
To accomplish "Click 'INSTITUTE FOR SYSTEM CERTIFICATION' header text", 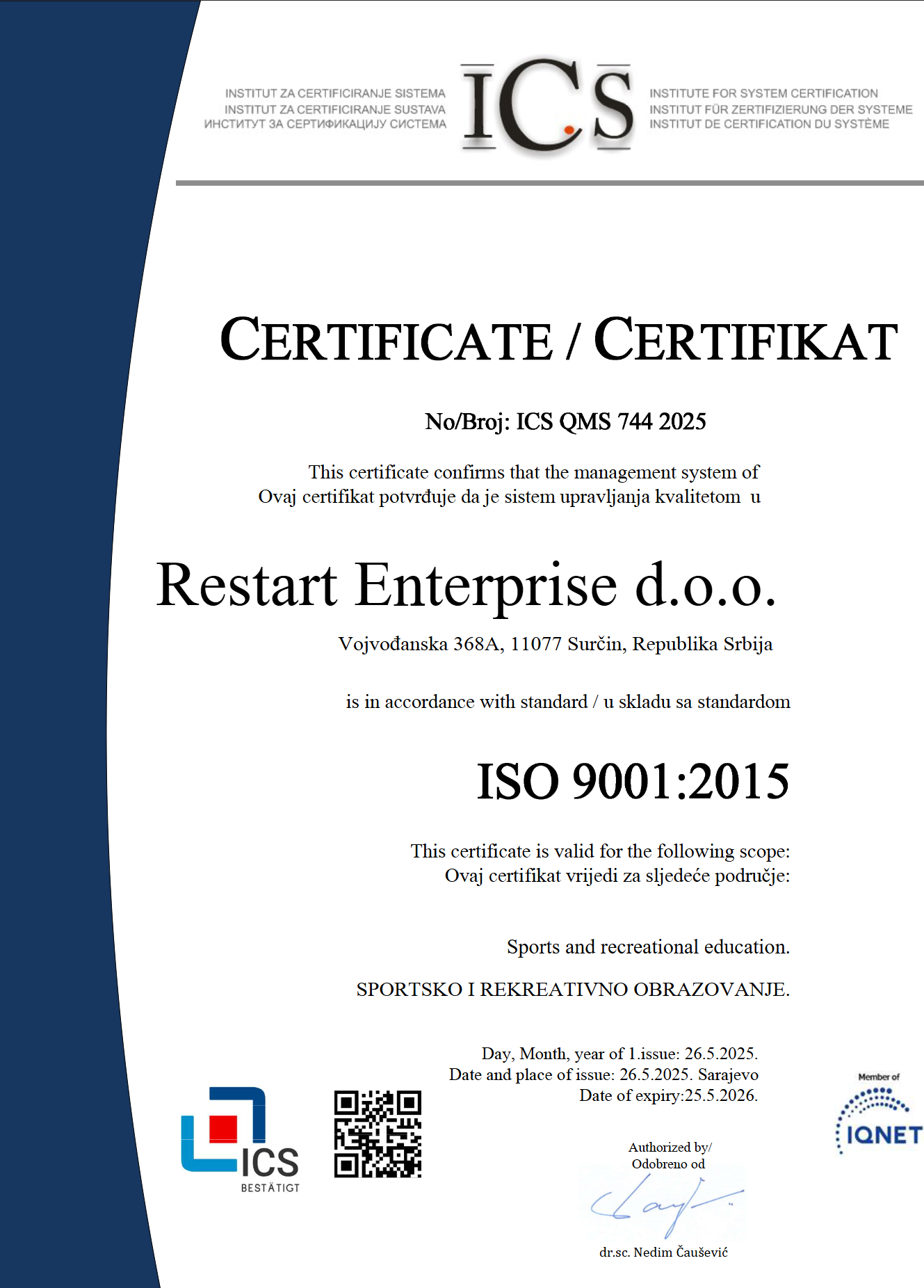I will coord(763,93).
